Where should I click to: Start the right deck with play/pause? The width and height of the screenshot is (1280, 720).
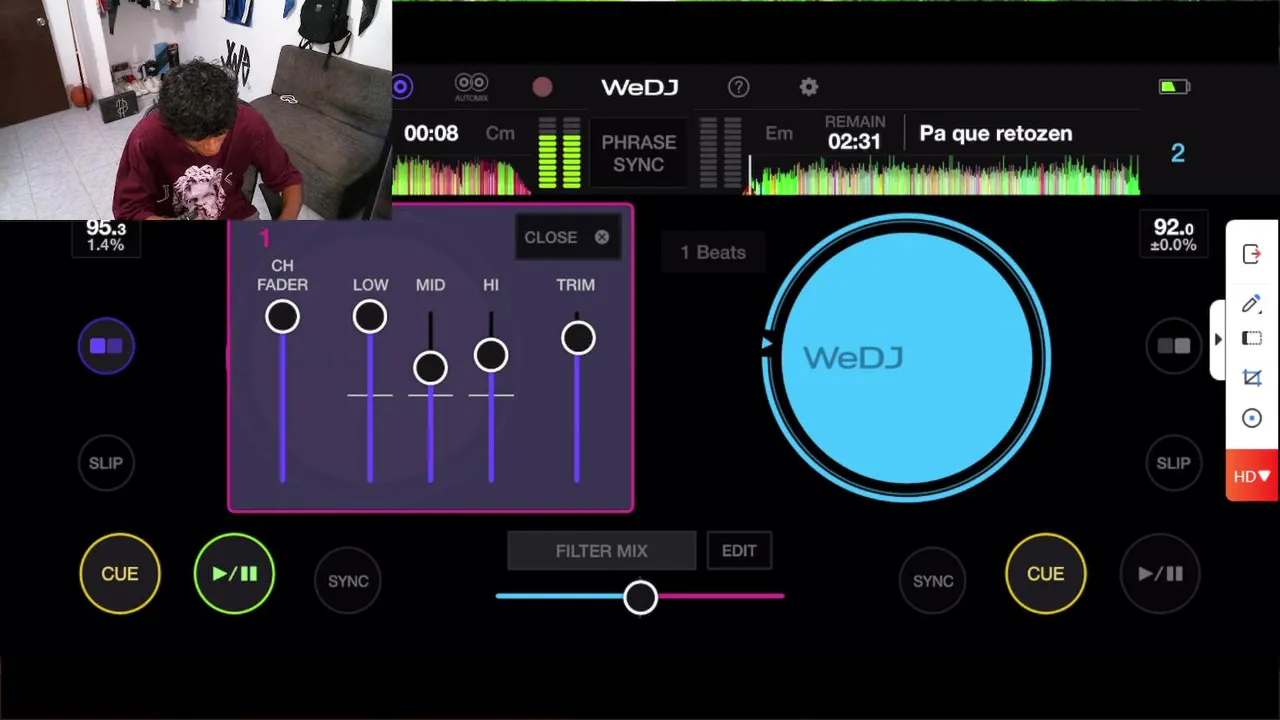tap(1160, 574)
